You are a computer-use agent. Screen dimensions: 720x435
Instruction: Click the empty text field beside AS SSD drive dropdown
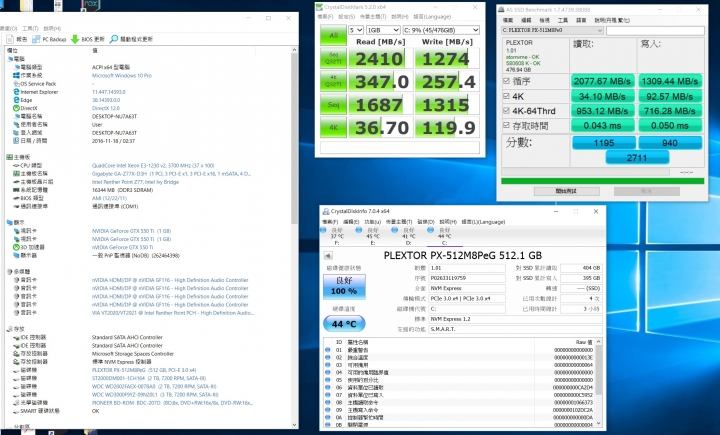655,31
